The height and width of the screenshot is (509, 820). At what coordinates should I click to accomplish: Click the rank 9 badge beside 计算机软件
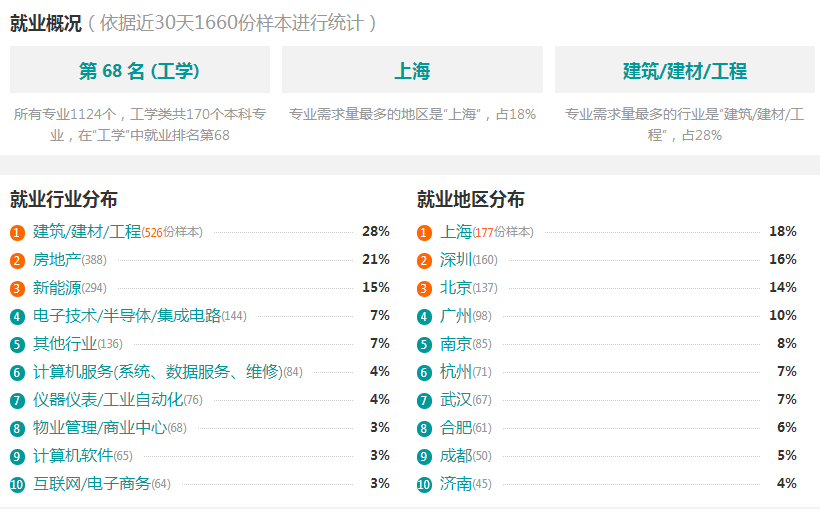(17, 457)
